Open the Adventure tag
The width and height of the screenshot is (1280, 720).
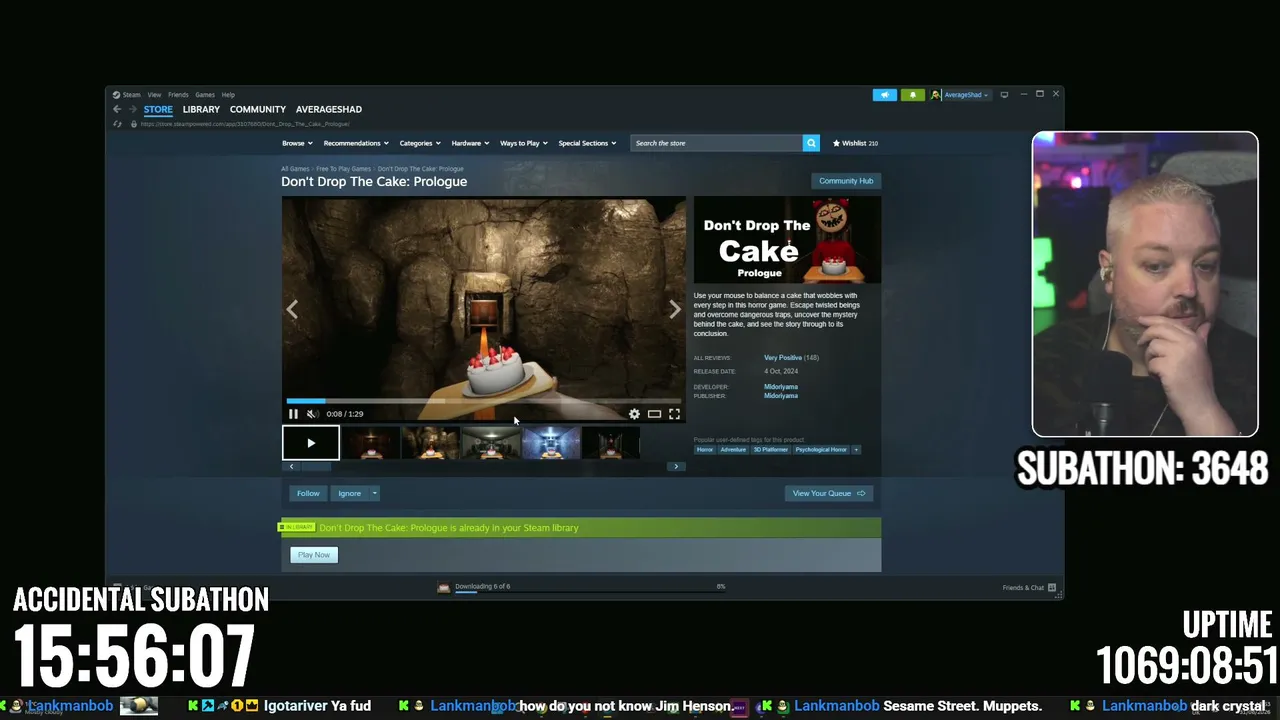[x=733, y=449]
